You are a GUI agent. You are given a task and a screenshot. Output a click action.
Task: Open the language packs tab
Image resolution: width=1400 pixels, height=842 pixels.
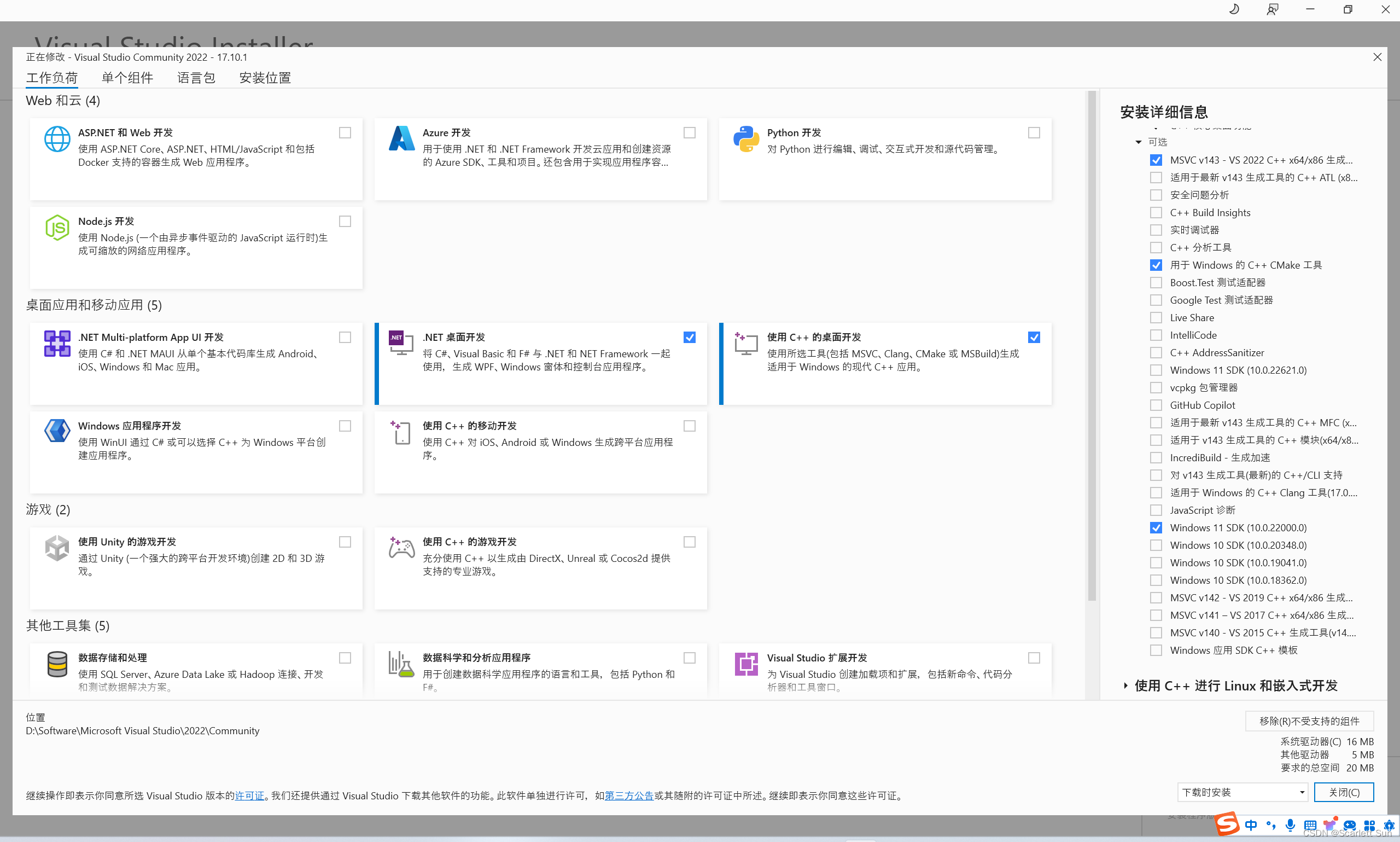196,78
